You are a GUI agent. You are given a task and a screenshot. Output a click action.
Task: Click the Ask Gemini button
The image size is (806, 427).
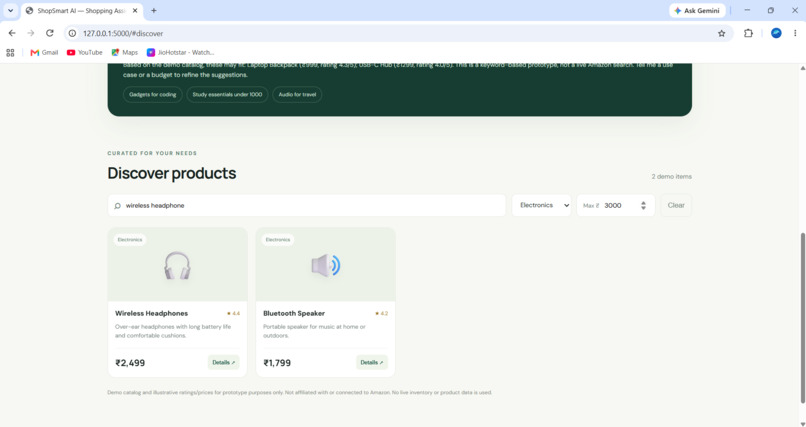click(x=697, y=10)
